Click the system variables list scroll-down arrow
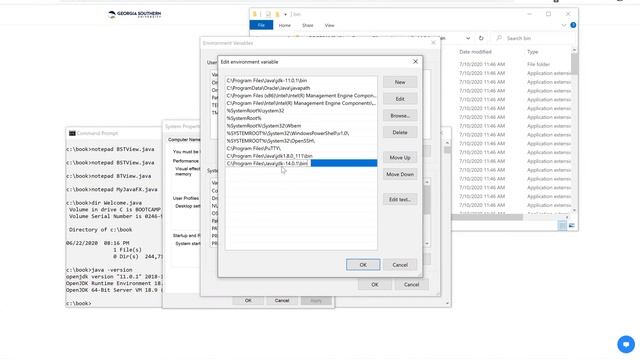Viewport: 640px width, 360px height. pos(427,244)
